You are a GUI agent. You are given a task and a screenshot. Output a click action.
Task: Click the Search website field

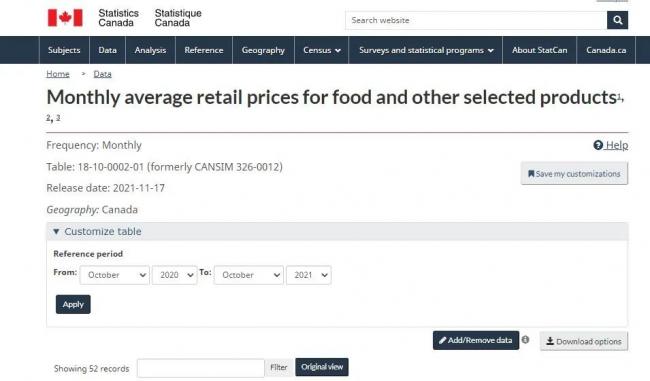(x=476, y=20)
